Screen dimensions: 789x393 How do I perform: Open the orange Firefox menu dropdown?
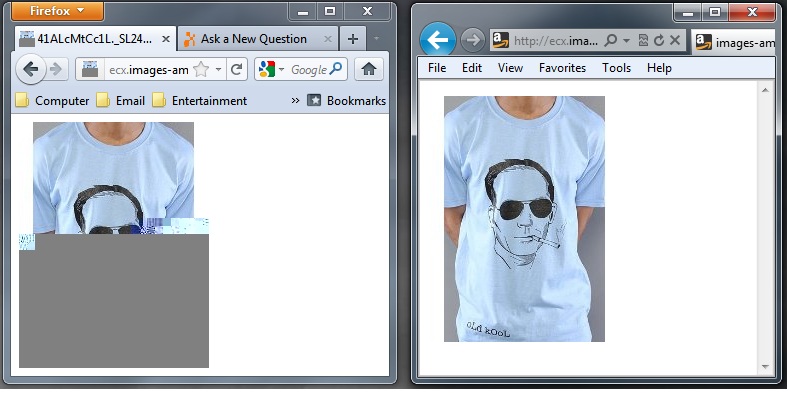click(57, 11)
